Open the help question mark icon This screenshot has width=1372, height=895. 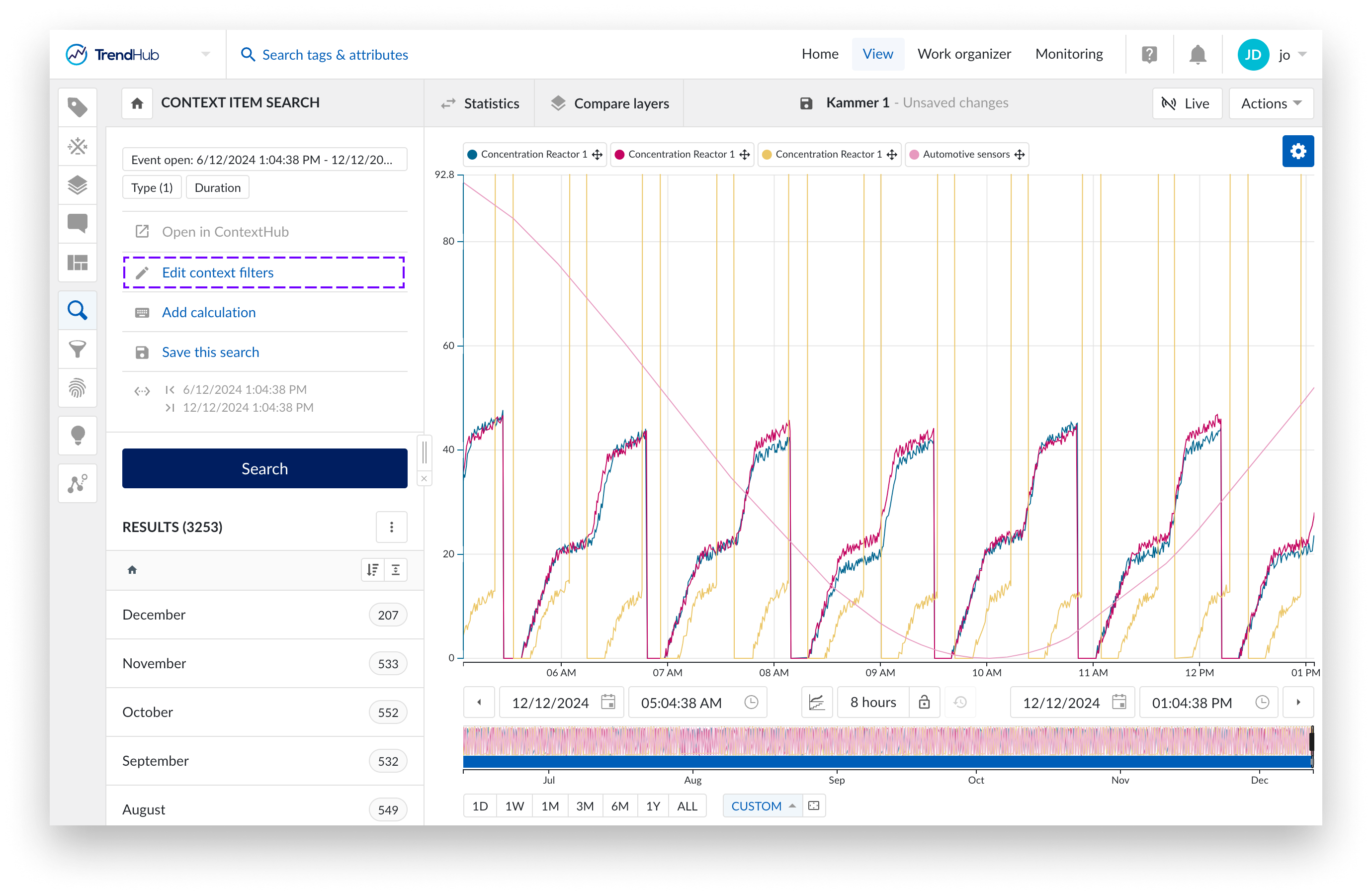[x=1149, y=55]
